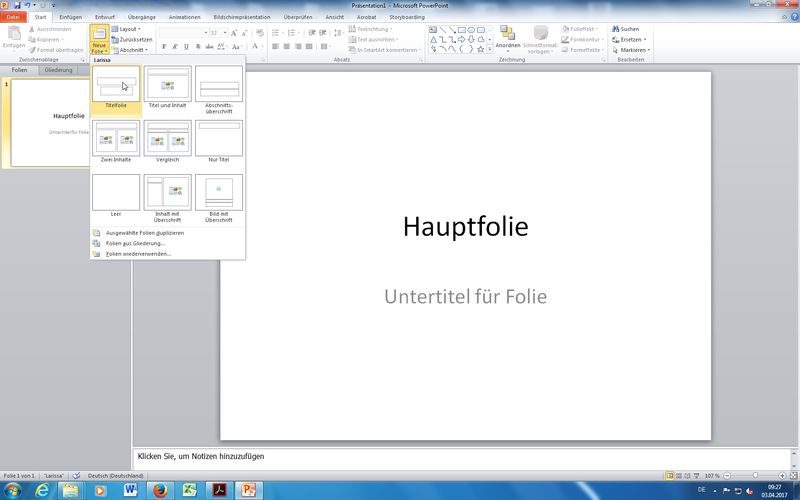Click 'Ausgewählte Folien duplizieren' option
800x500 pixels.
click(144, 232)
